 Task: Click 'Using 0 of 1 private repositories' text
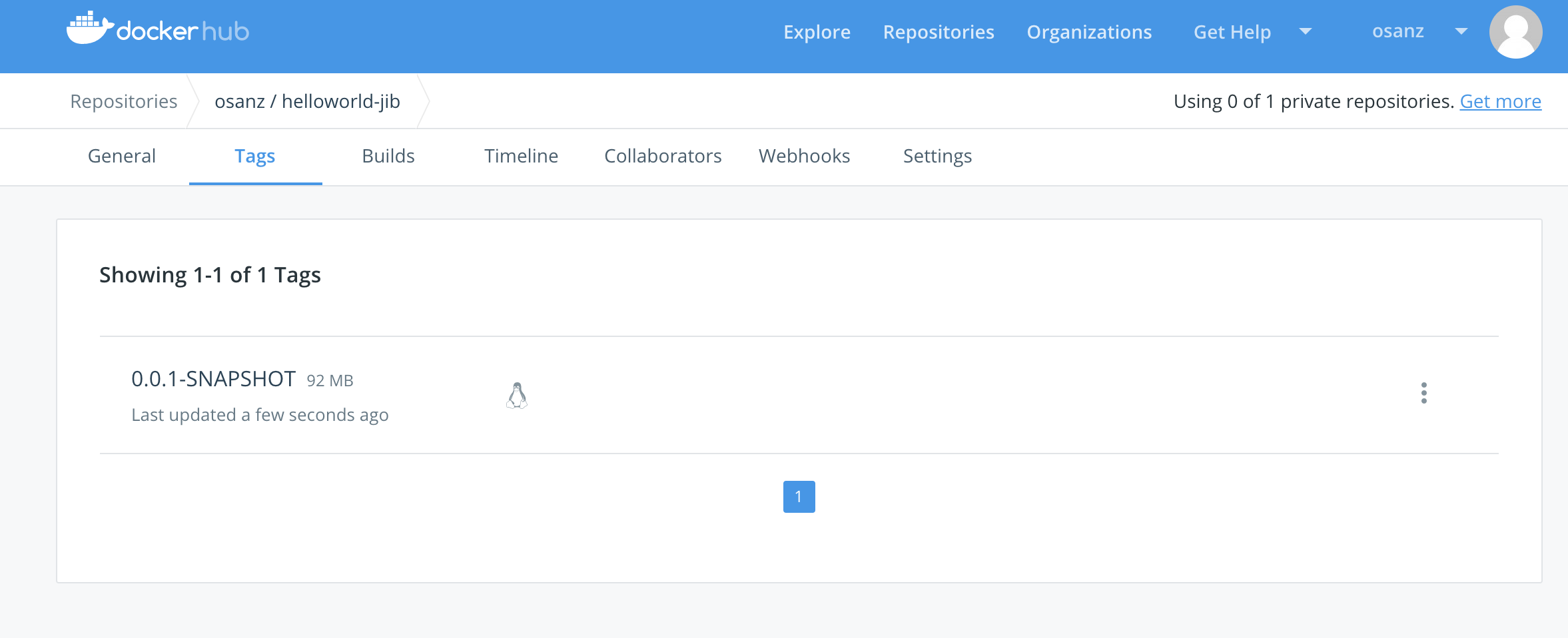point(1314,101)
